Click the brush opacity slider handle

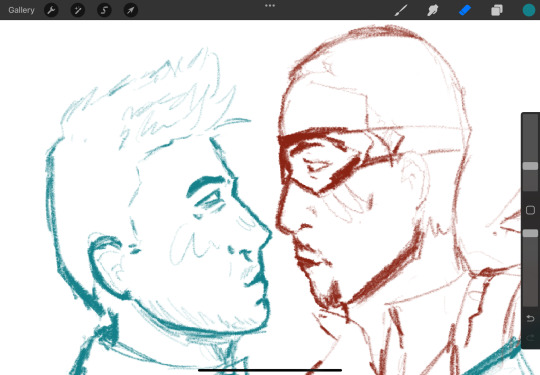coord(530,233)
